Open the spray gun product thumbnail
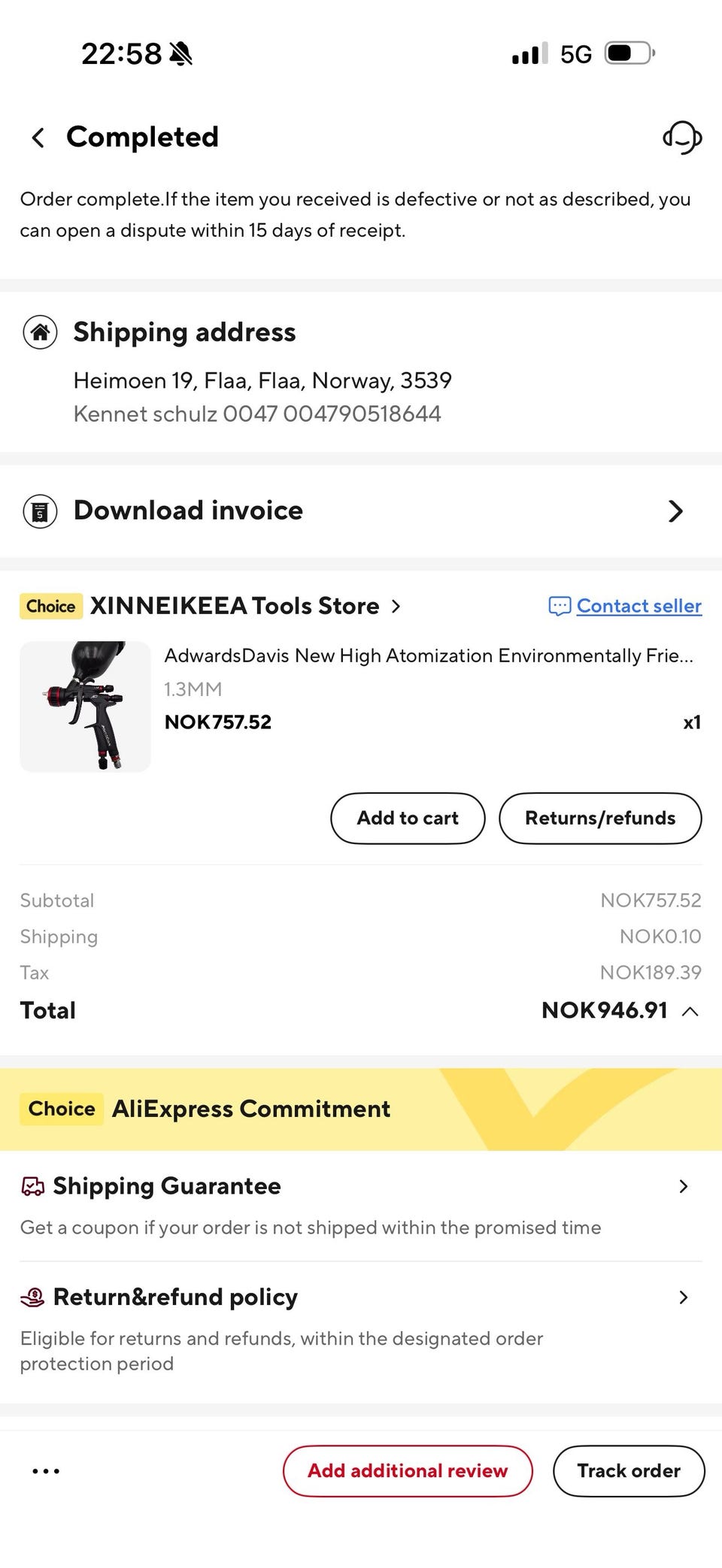The height and width of the screenshot is (1568, 722). pyautogui.click(x=85, y=707)
